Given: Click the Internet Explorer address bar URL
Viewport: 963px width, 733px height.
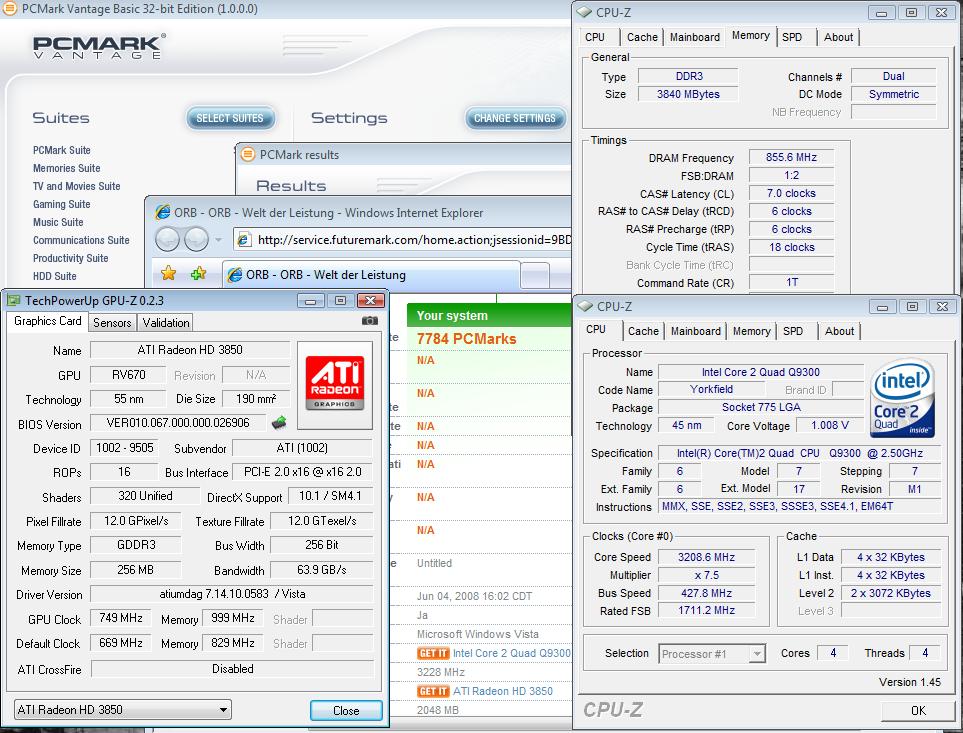Looking at the screenshot, I should 414,239.
